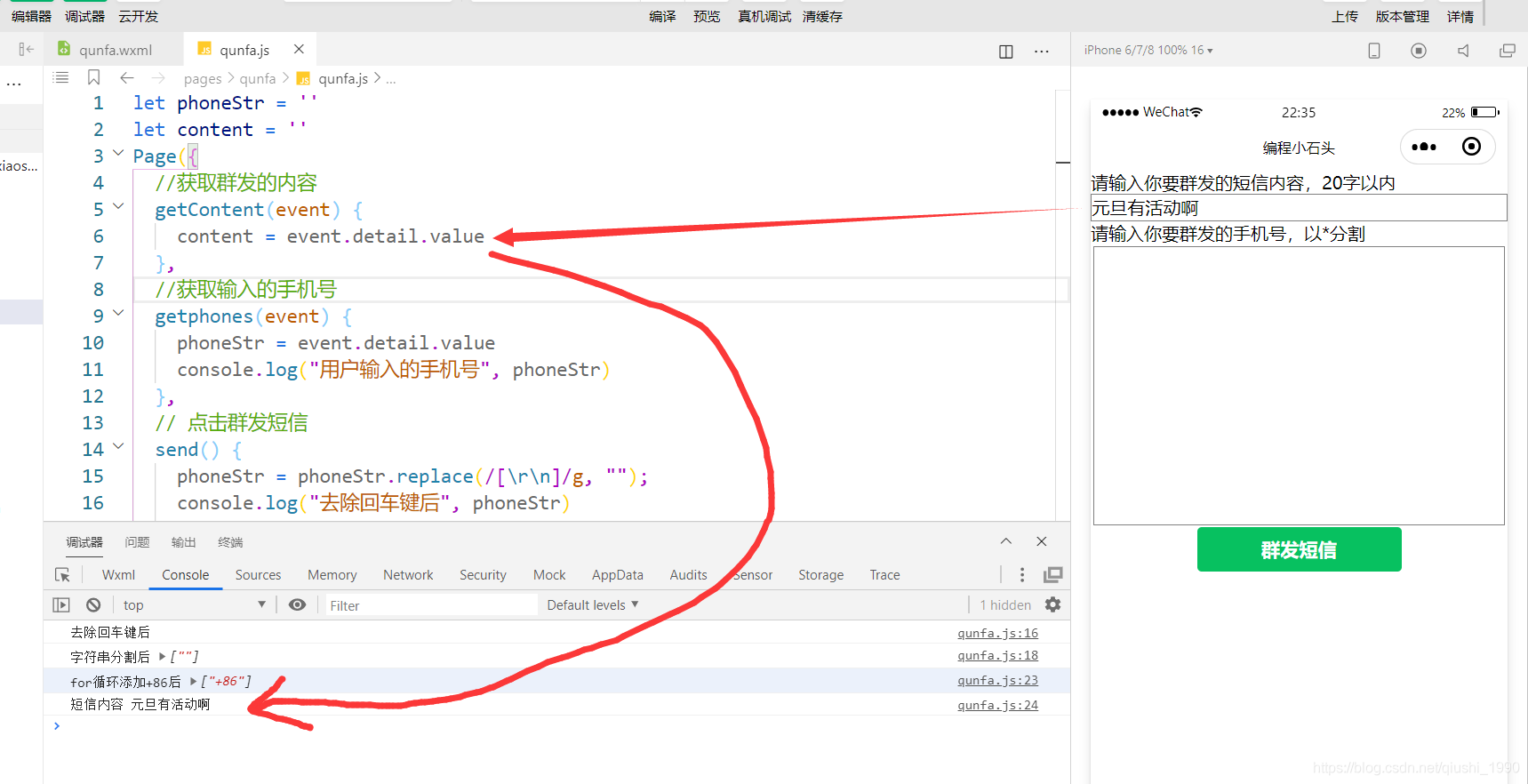Fold getContent function on line 5
1528x784 pixels.
(x=118, y=207)
